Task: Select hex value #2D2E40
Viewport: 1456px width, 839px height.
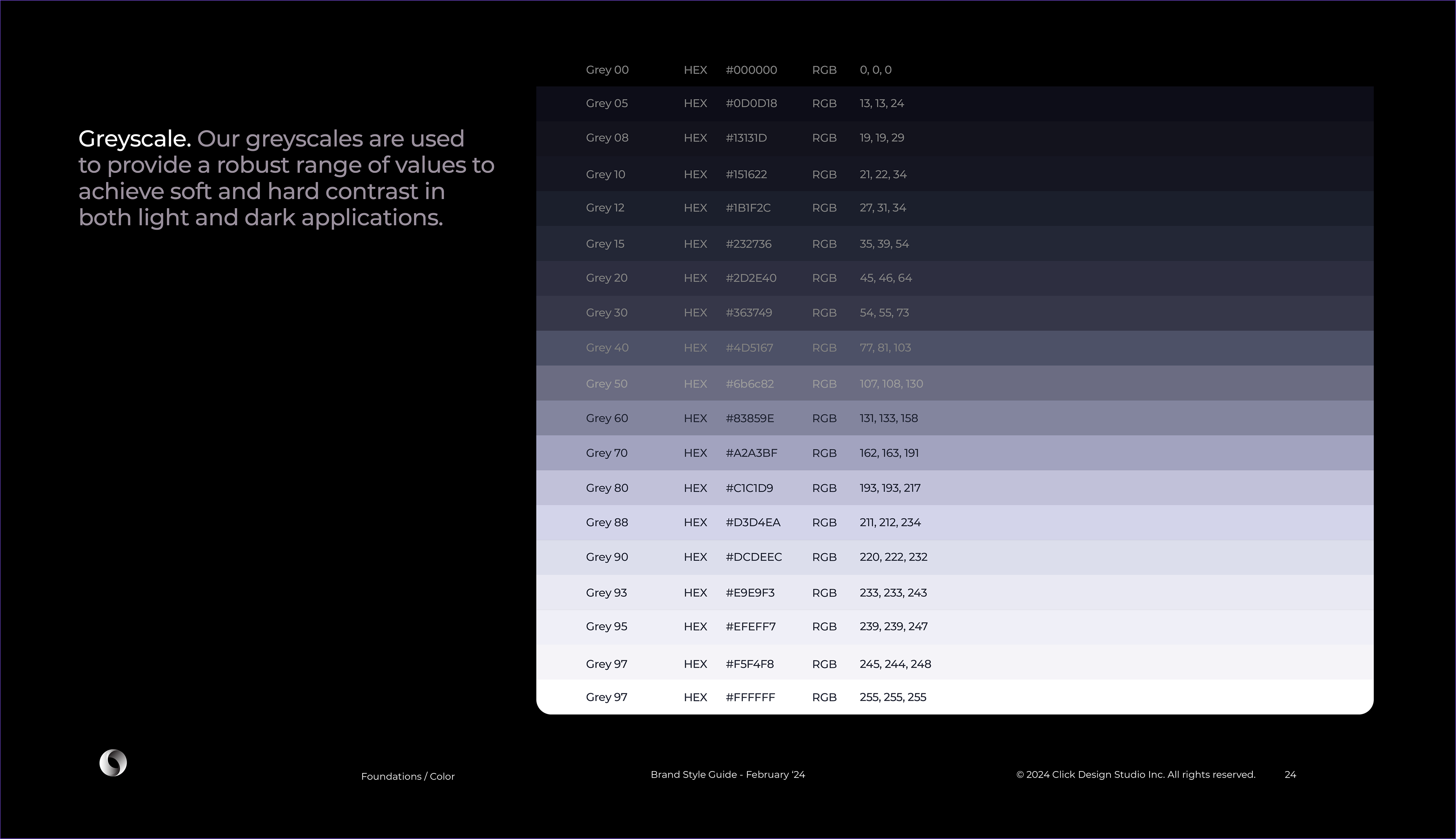Action: click(752, 278)
